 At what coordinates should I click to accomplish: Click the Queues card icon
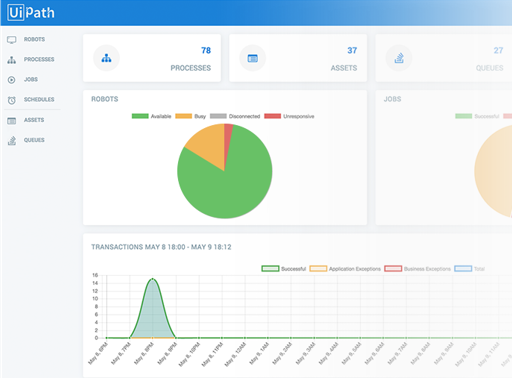click(399, 58)
